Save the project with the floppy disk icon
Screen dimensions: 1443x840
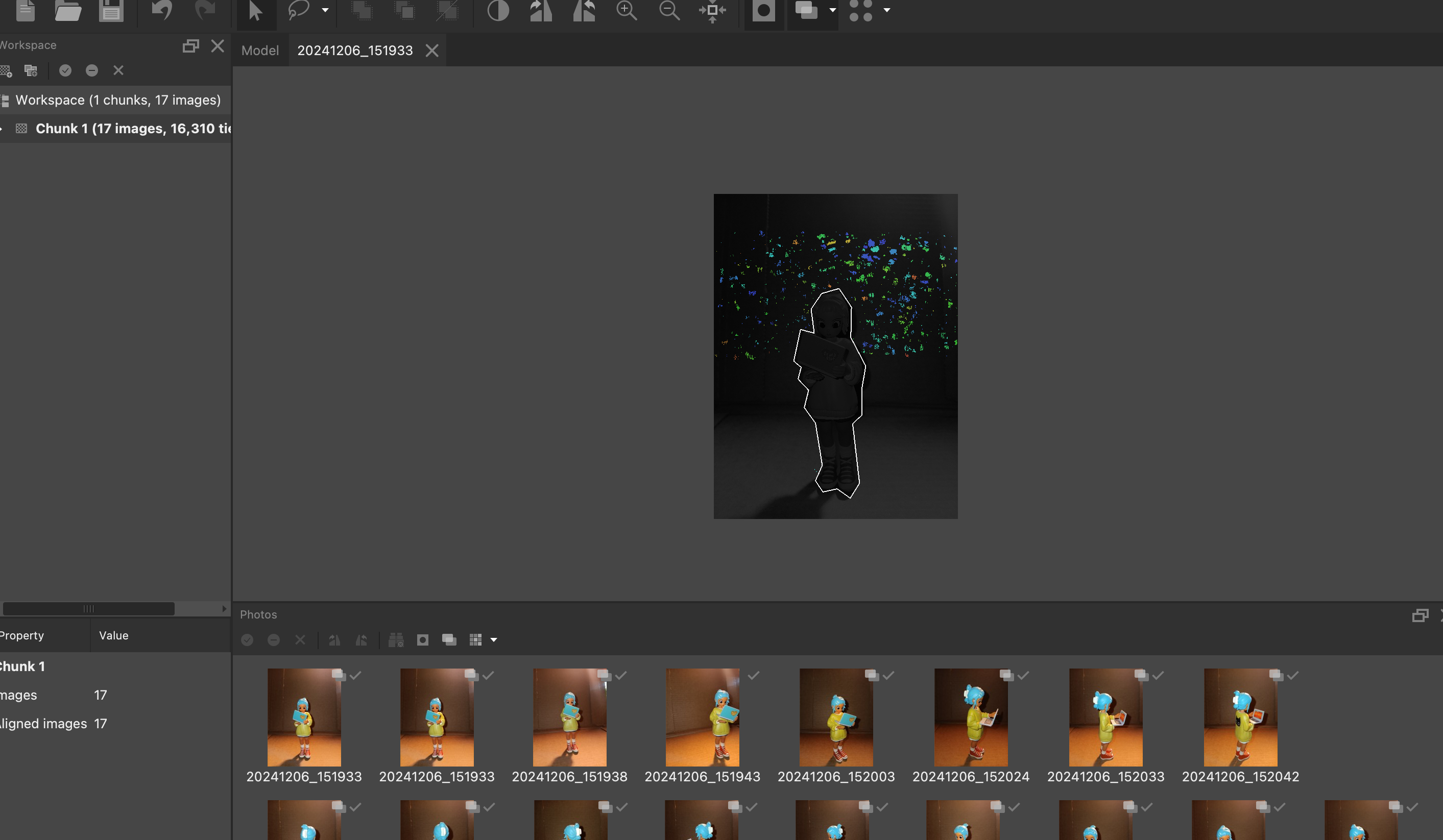(111, 10)
